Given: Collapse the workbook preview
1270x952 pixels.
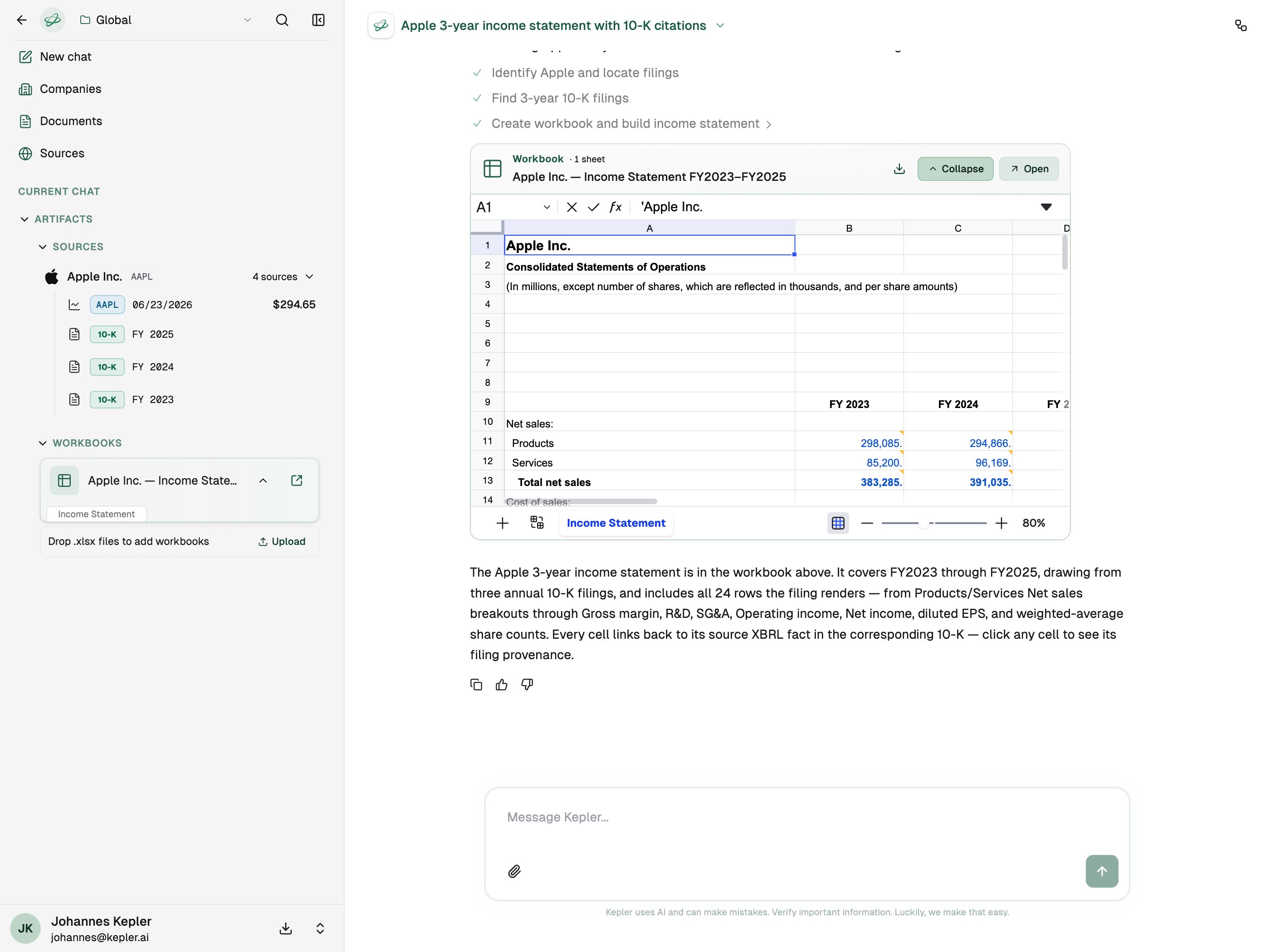Looking at the screenshot, I should [955, 169].
